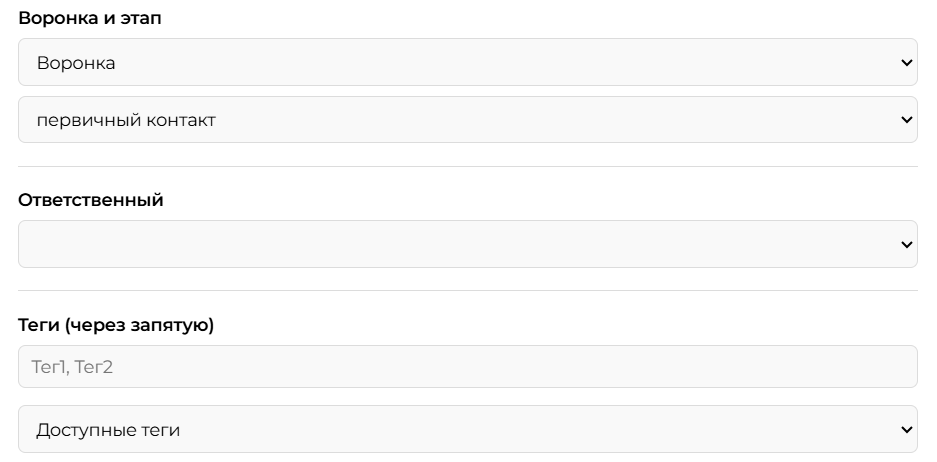Click the Воронка и этап section heading
The height and width of the screenshot is (462, 937).
pos(90,18)
